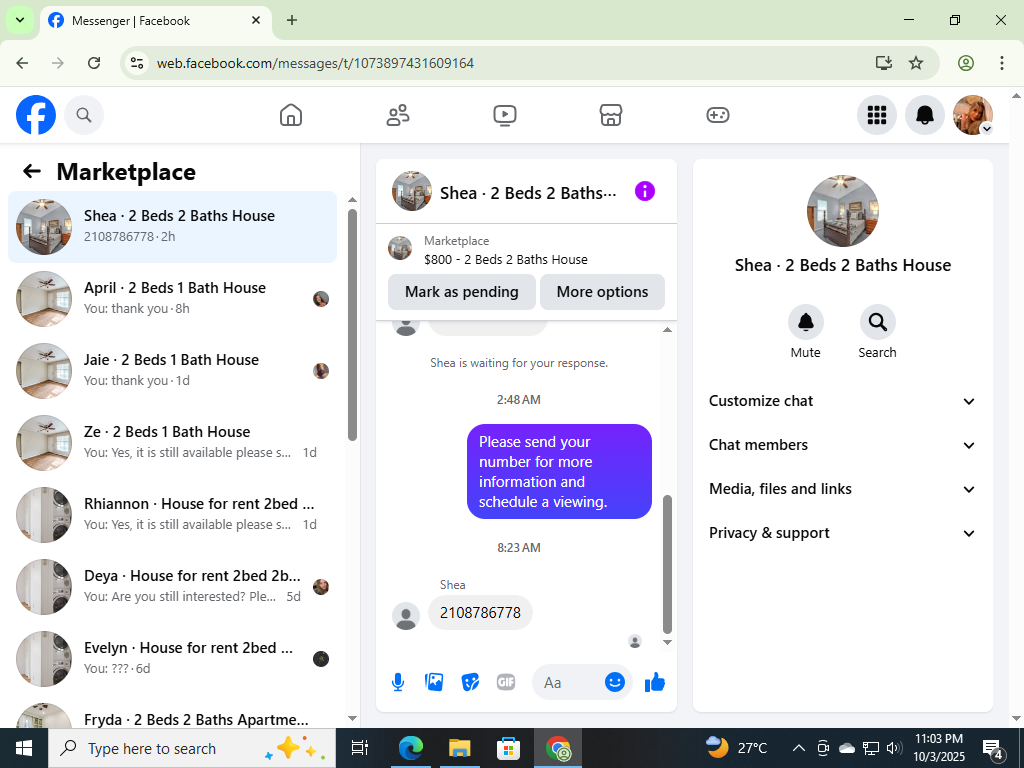Expand the Chat members section

pos(842,445)
